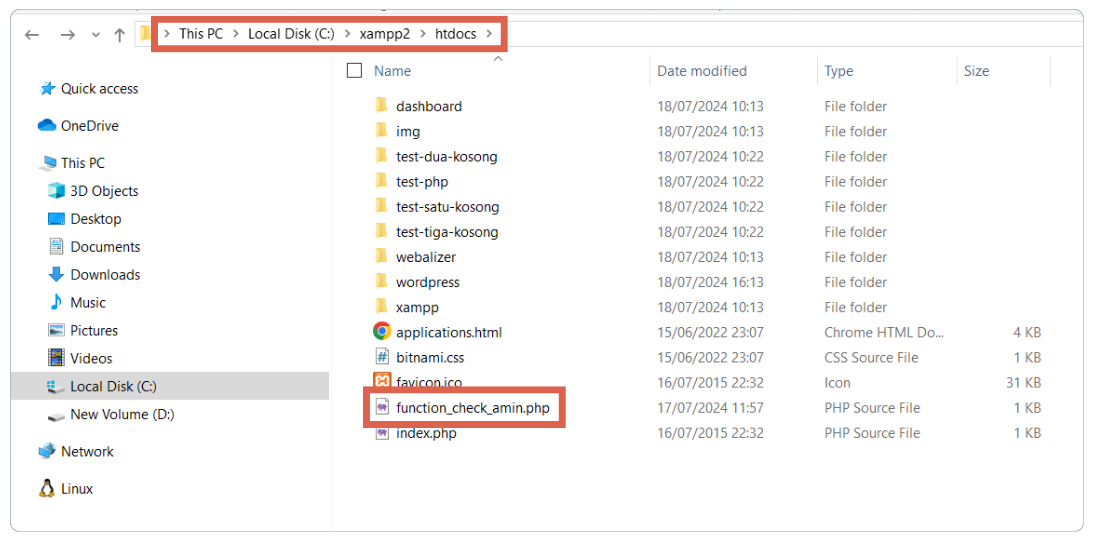Click the Back navigation arrow
This screenshot has width=1094, height=542.
[x=31, y=34]
